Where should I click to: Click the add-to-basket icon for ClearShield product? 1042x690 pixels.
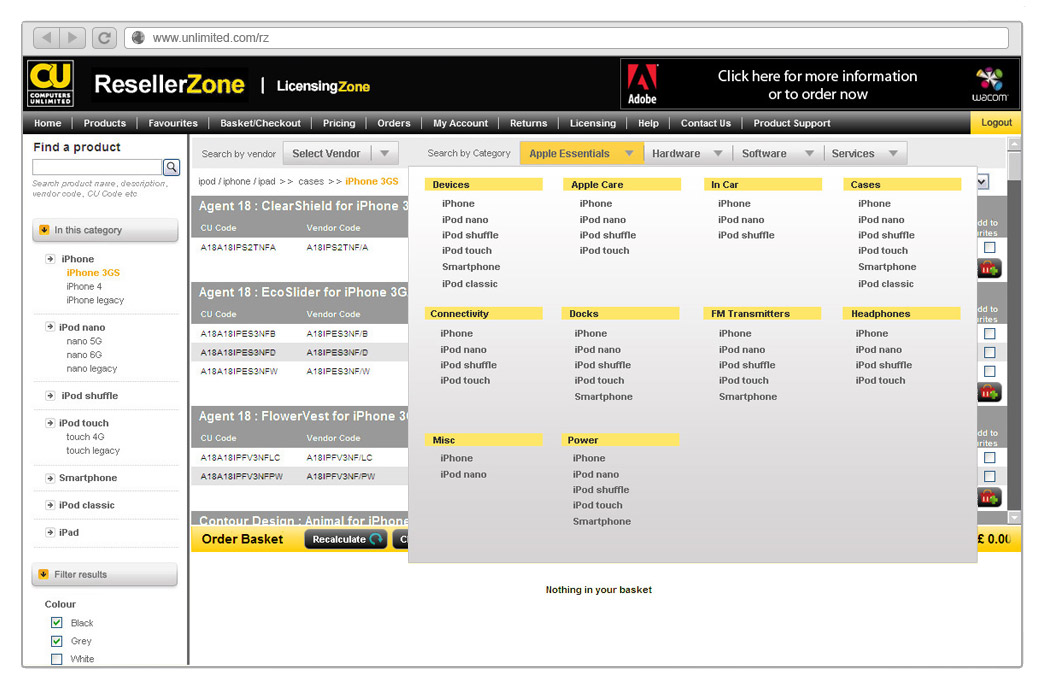coord(989,269)
